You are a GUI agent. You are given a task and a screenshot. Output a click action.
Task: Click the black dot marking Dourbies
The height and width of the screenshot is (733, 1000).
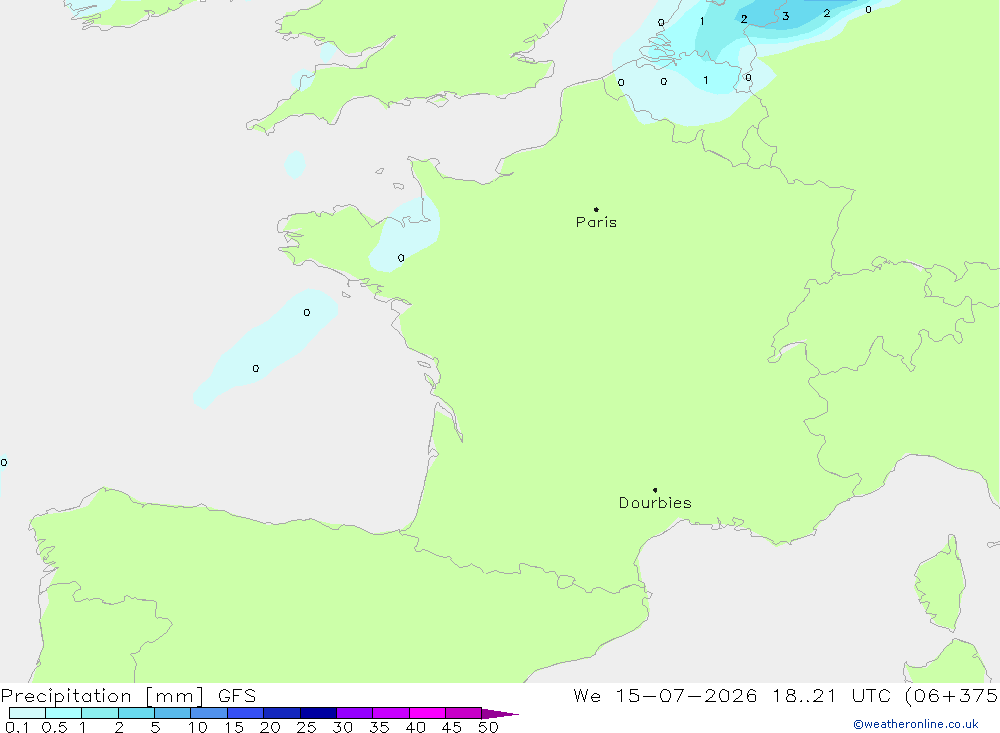655,490
